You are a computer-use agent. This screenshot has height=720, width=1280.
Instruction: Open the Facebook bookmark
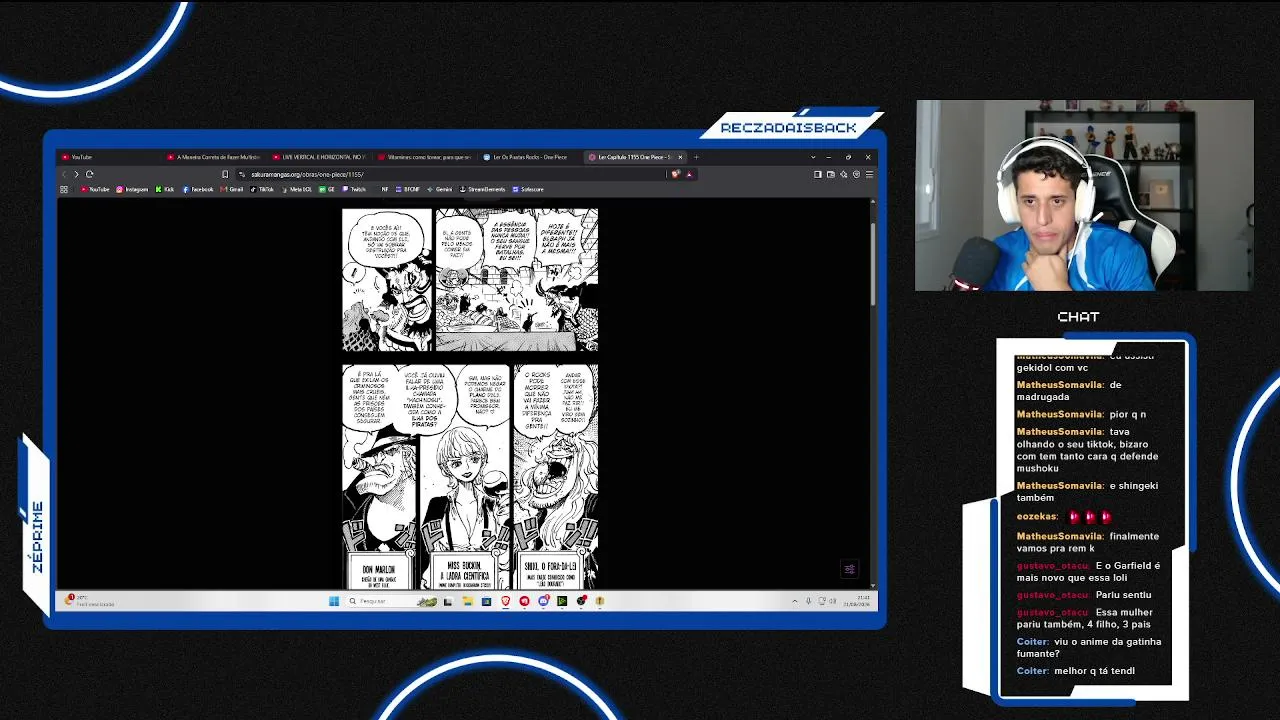[x=198, y=189]
